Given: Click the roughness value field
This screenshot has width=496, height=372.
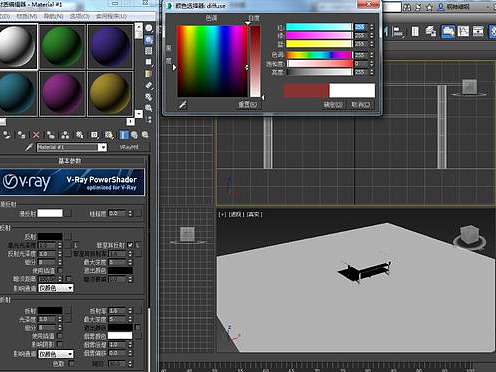Looking at the screenshot, I should tap(118, 213).
